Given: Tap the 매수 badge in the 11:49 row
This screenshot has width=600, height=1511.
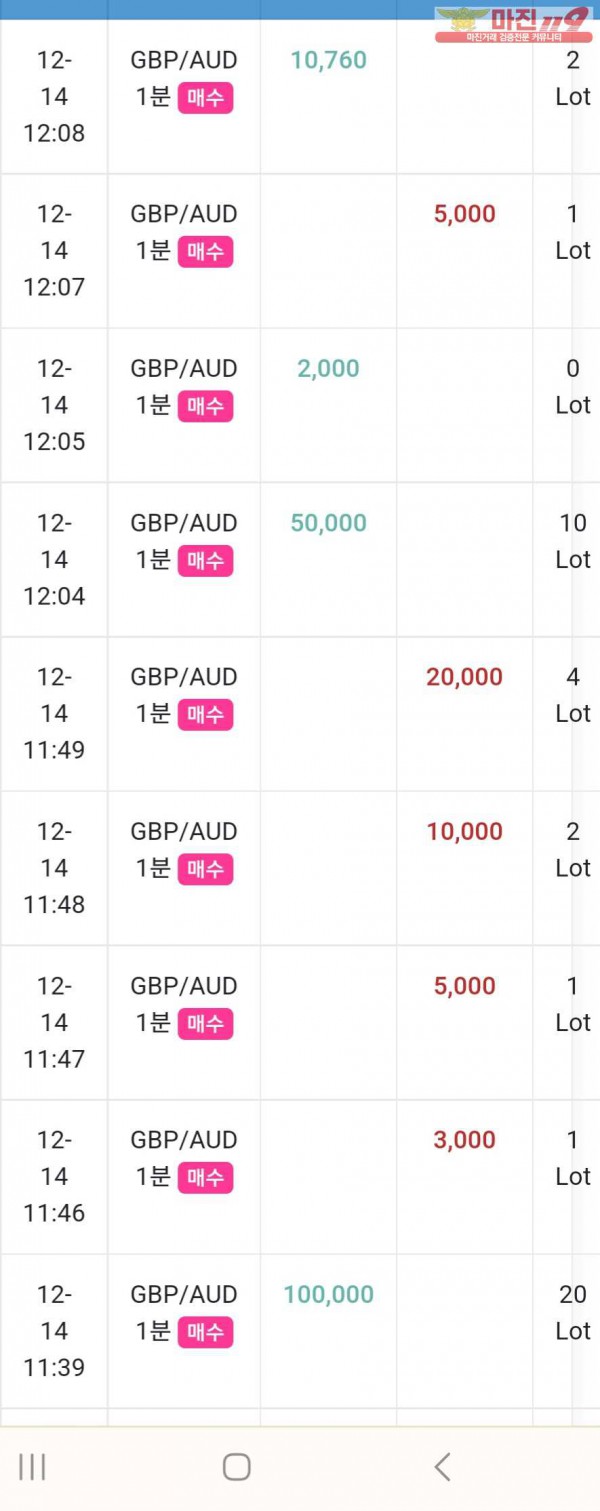Looking at the screenshot, I should coord(205,715).
